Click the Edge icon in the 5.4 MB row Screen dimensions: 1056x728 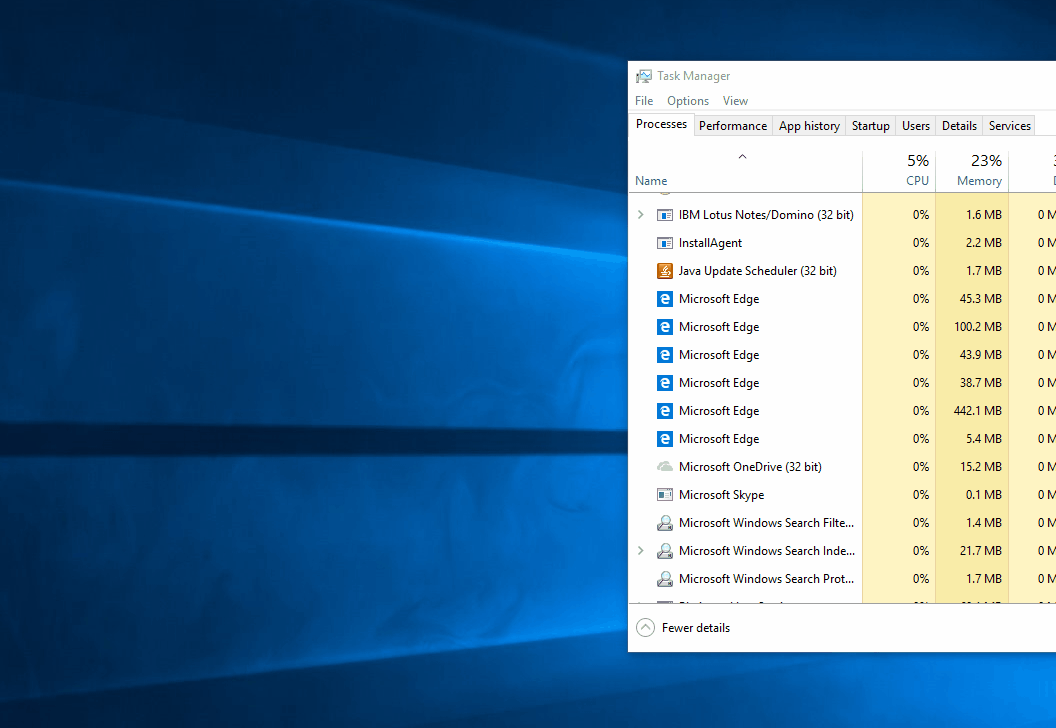665,439
